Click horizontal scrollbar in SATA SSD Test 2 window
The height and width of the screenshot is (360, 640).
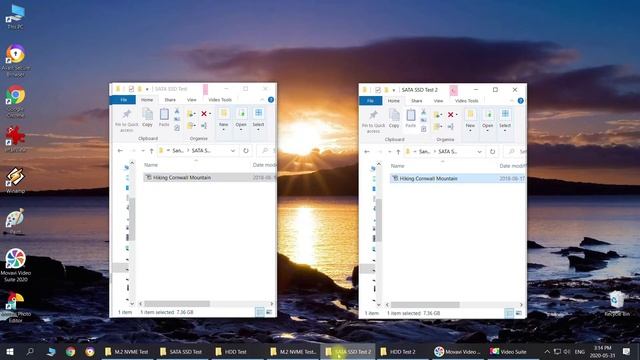(x=425, y=304)
